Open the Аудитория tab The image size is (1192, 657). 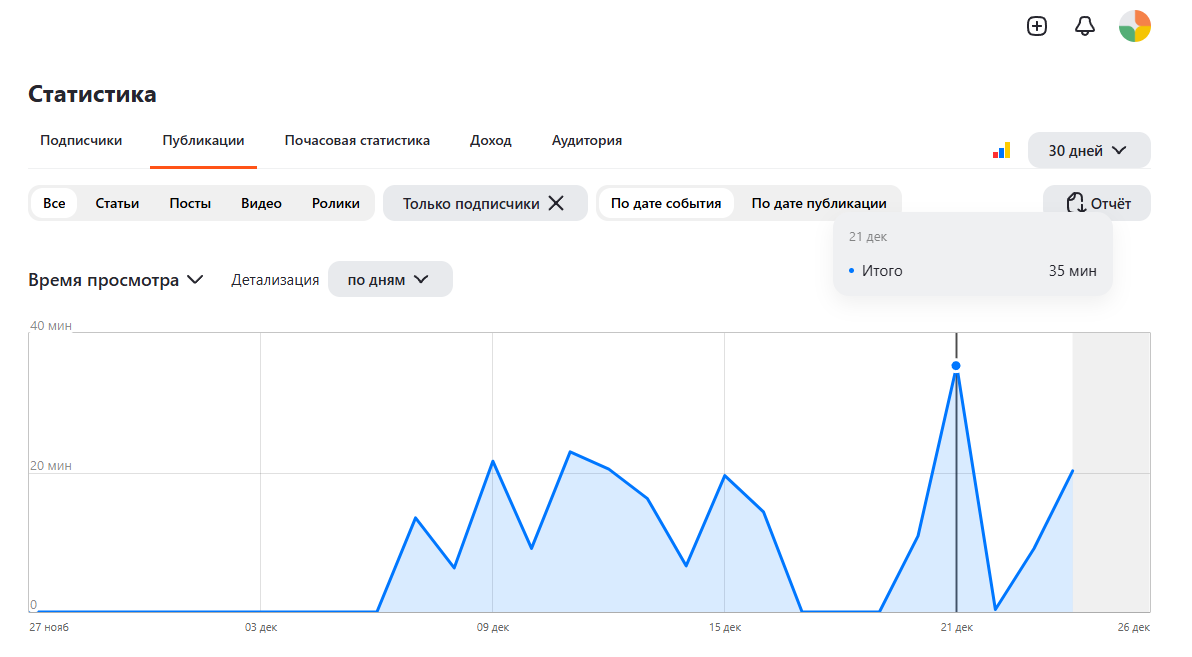pos(587,141)
